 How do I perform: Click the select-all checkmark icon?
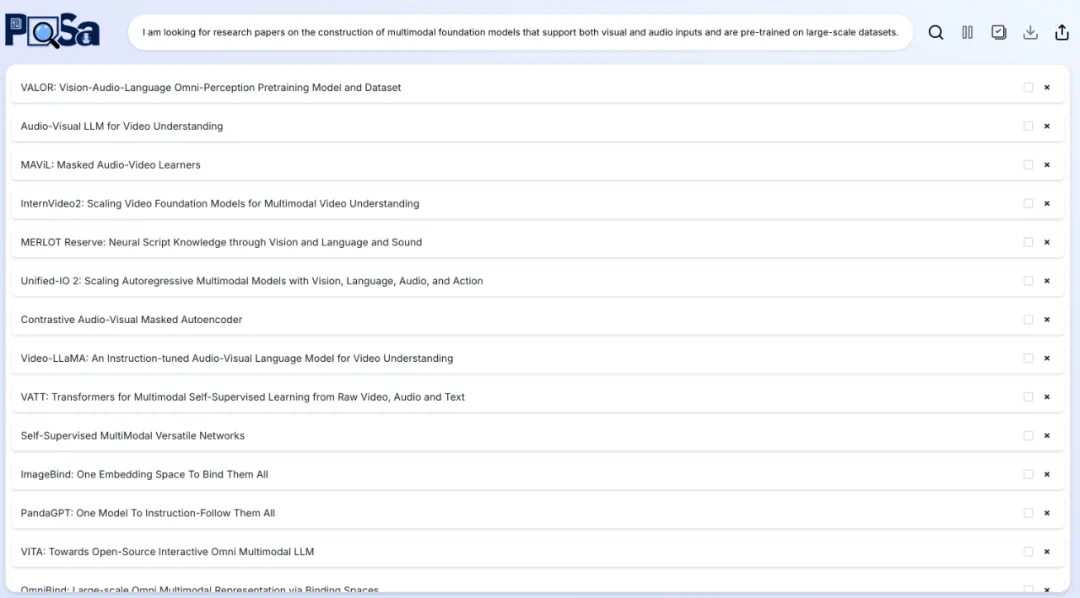click(998, 32)
